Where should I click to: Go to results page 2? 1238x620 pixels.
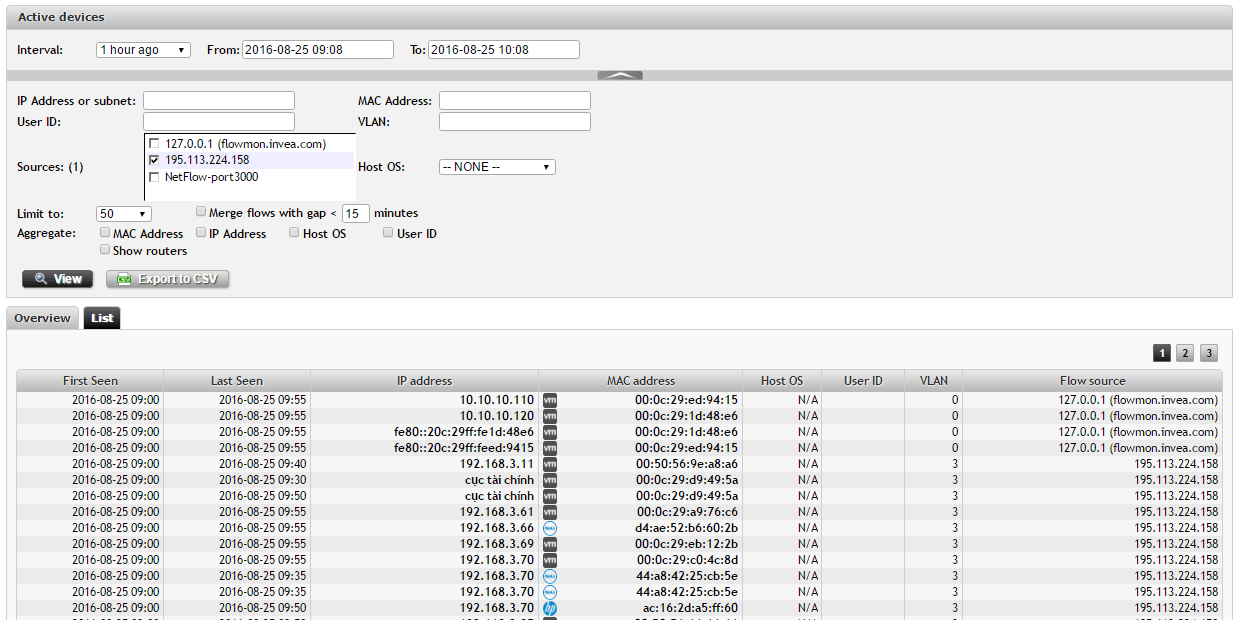(x=1185, y=353)
